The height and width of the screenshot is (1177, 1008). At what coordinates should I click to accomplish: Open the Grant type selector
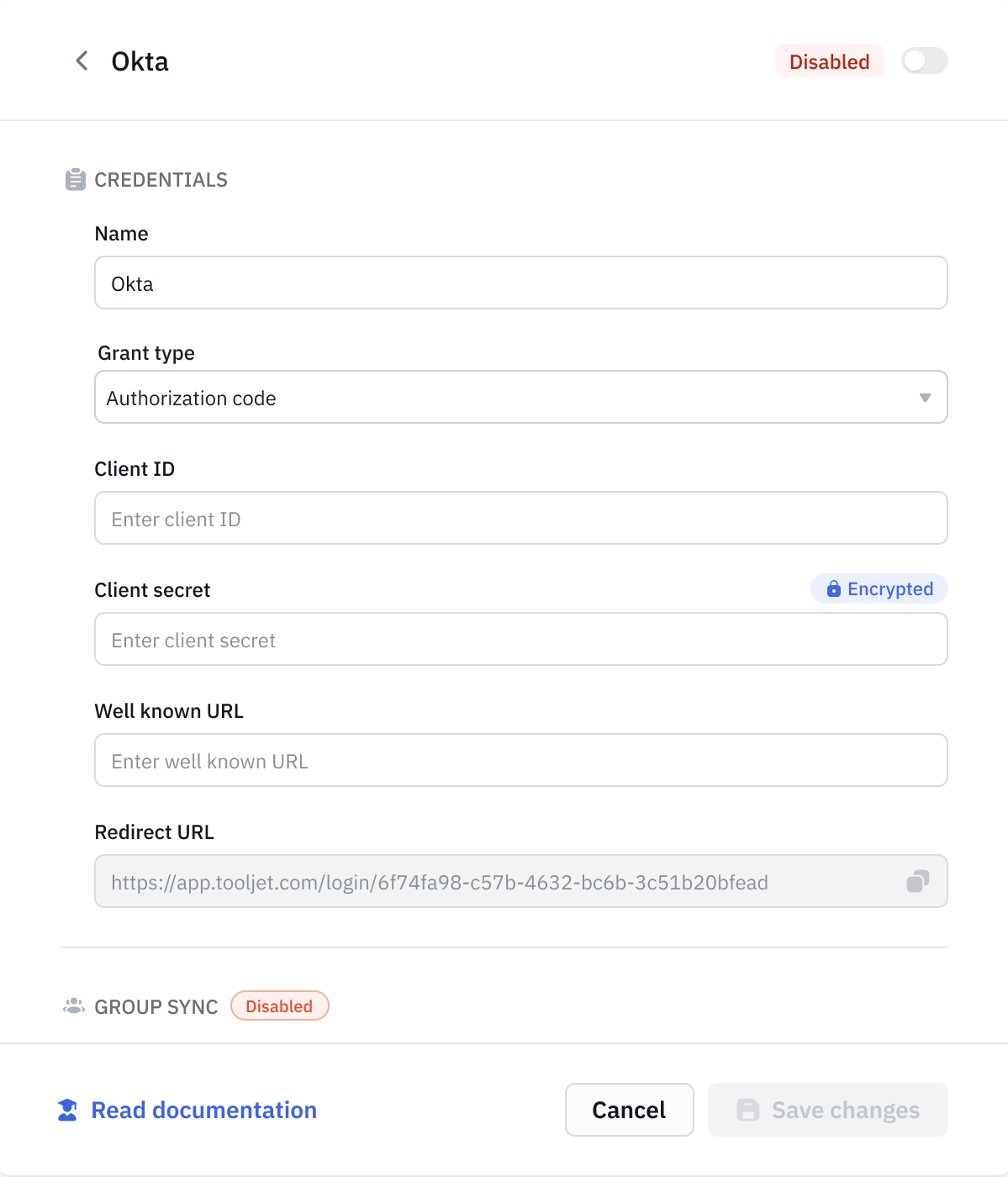tap(520, 397)
